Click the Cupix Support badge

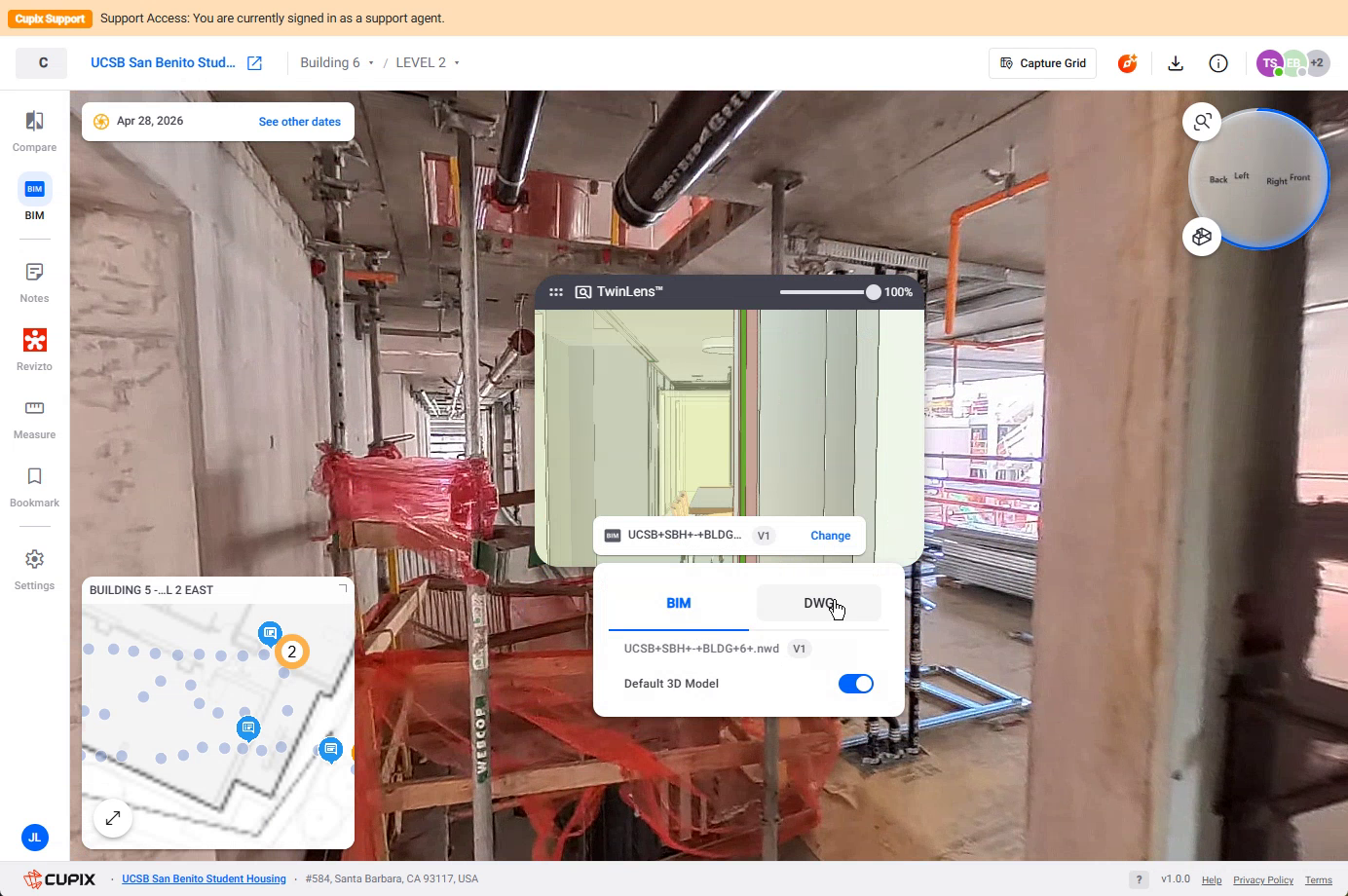click(51, 19)
